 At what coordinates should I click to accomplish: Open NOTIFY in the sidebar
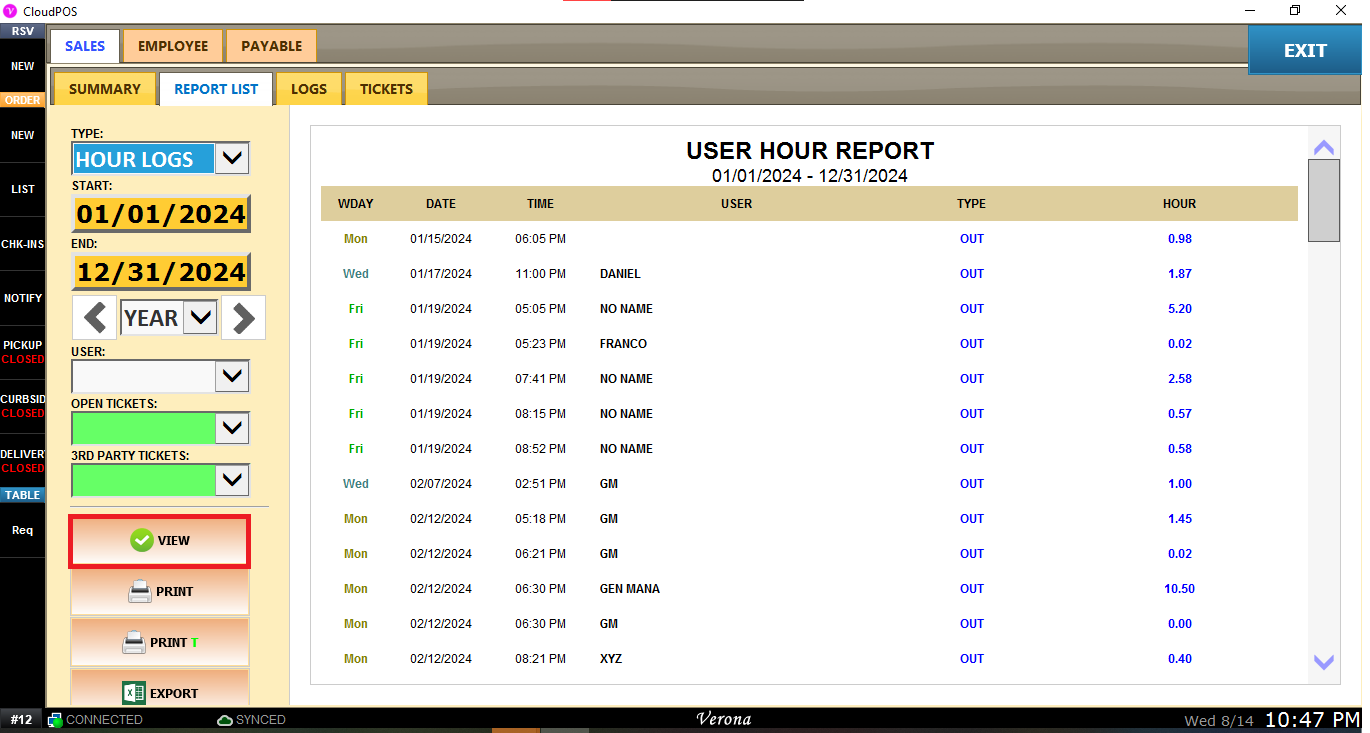point(22,298)
